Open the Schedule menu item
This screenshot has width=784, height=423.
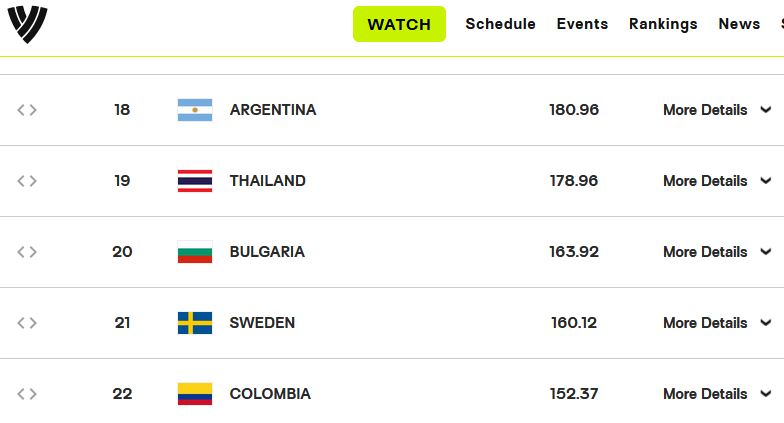click(x=500, y=24)
